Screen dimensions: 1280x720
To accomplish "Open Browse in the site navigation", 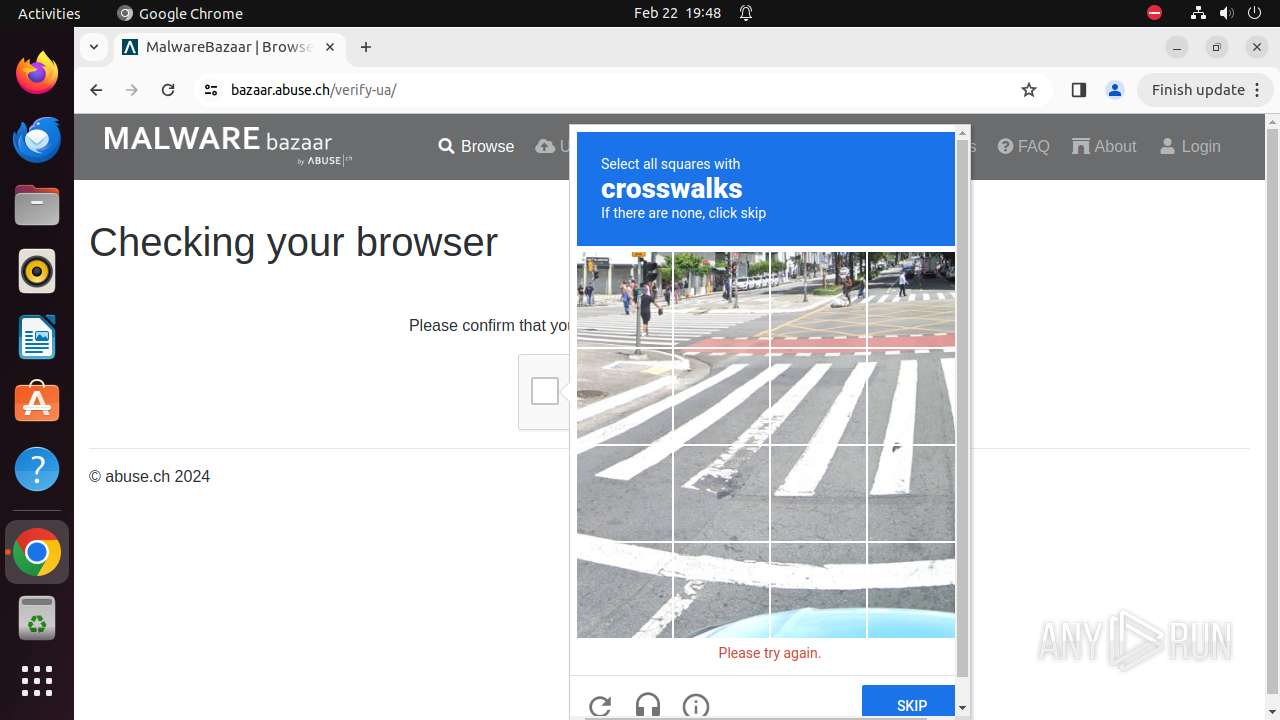I will tap(476, 146).
